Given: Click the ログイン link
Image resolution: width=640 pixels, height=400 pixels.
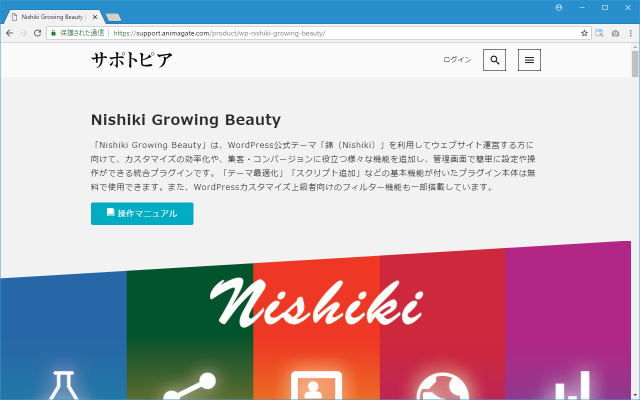Looking at the screenshot, I should [457, 60].
